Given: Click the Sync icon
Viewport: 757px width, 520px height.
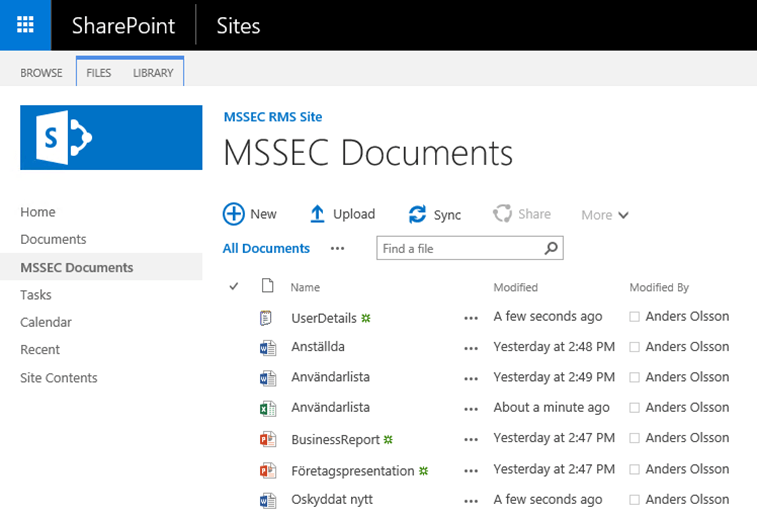Looking at the screenshot, I should pyautogui.click(x=417, y=214).
